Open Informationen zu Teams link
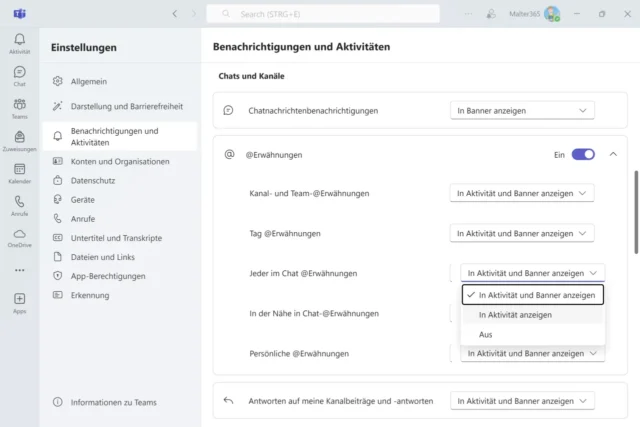The width and height of the screenshot is (640, 427). 112,402
